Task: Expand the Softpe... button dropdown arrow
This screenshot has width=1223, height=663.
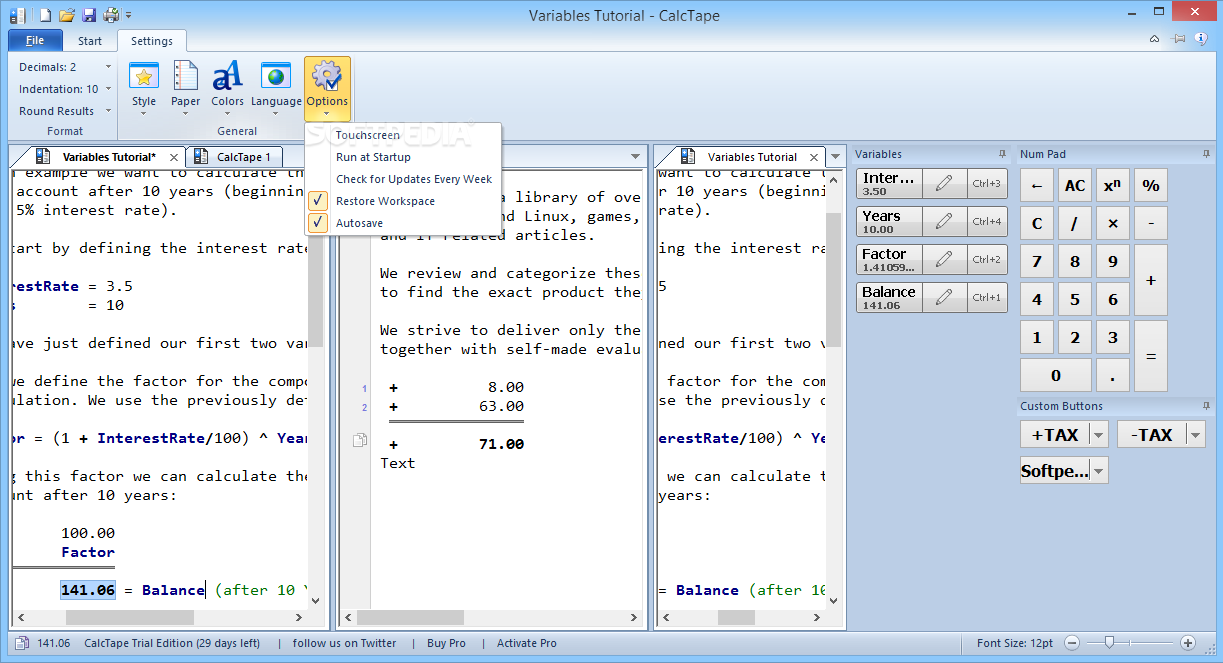Action: point(1099,470)
